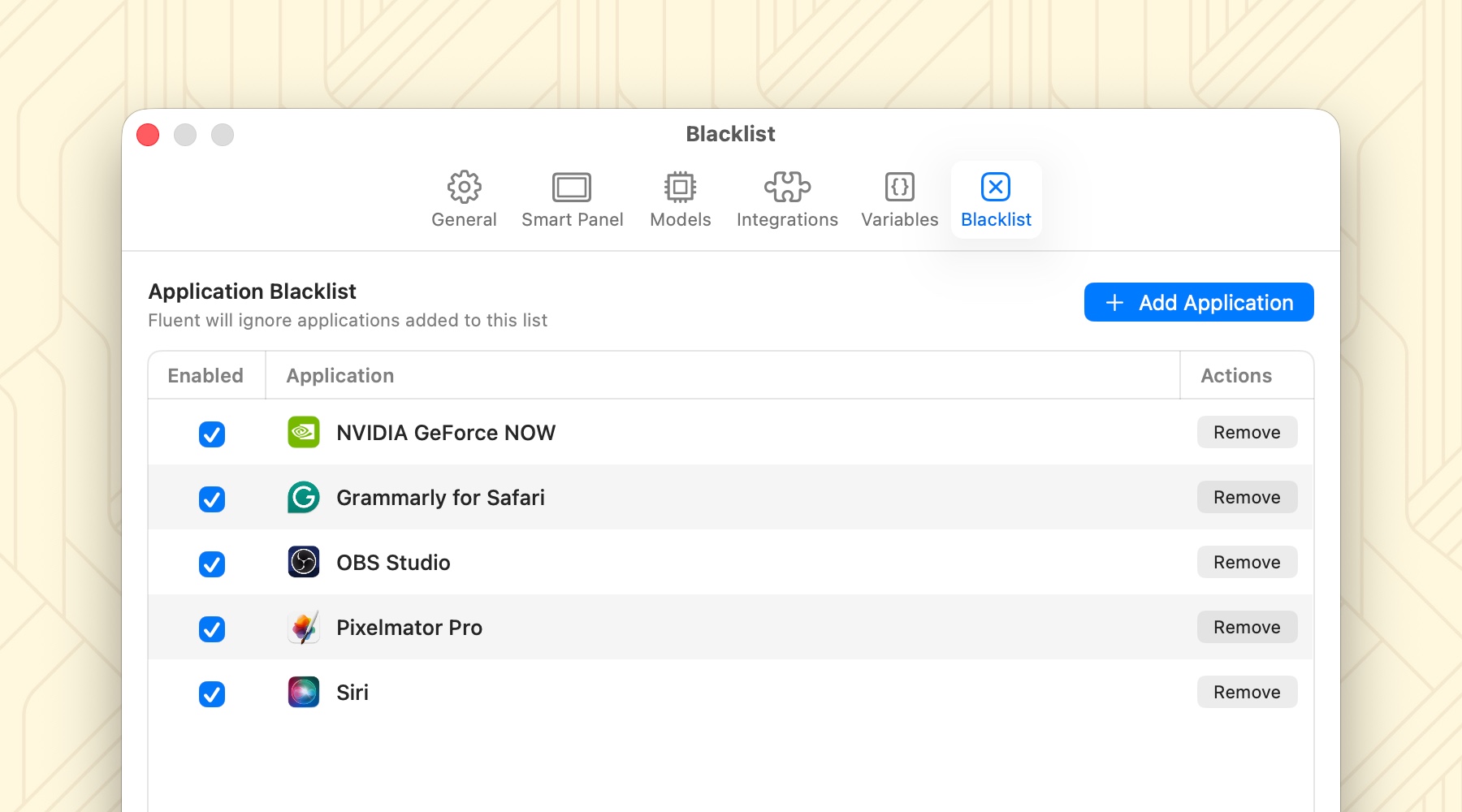Remove Siri from the blacklist
The image size is (1462, 812).
1246,693
